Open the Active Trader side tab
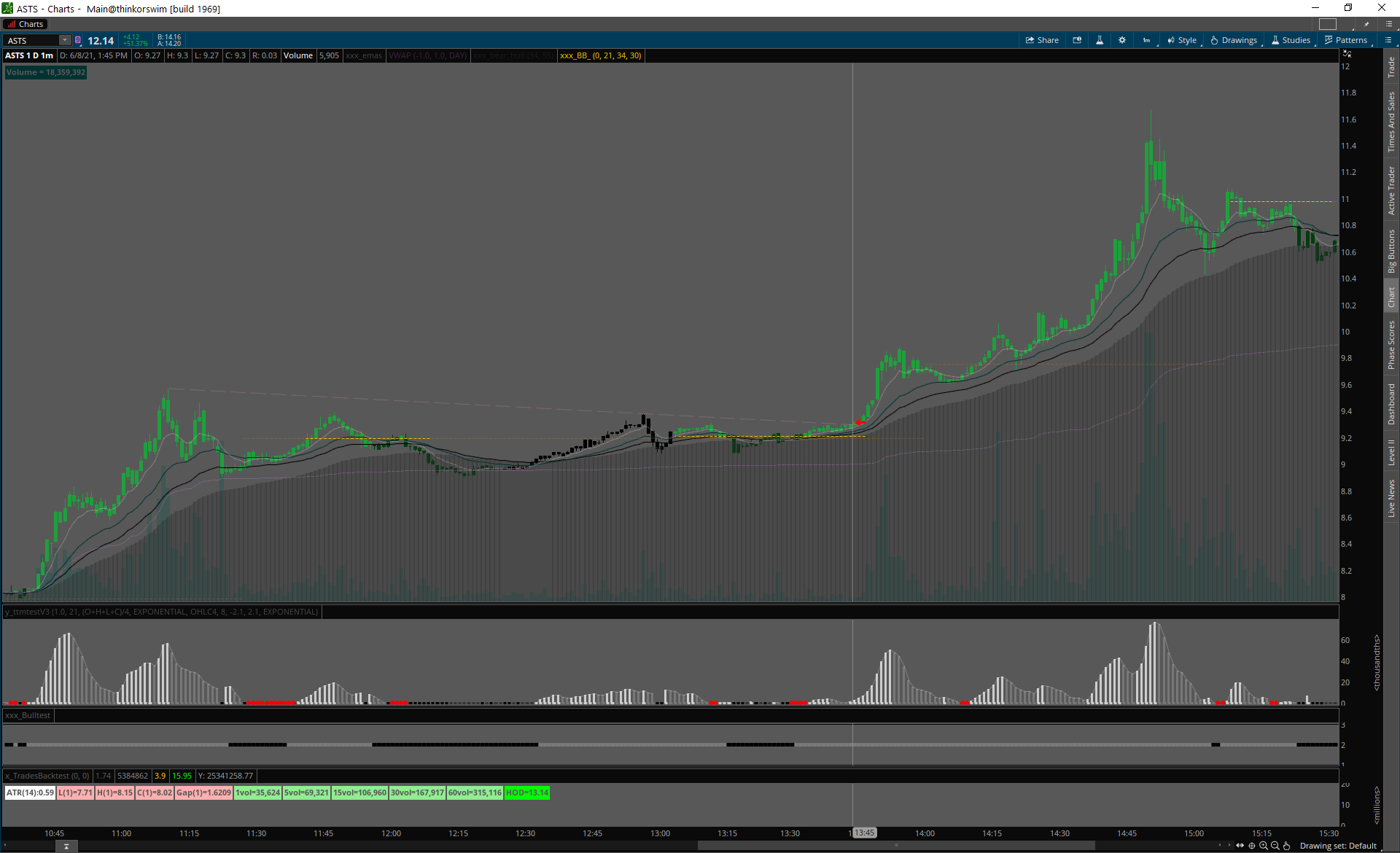Viewport: 1400px width, 853px height. tap(1391, 190)
